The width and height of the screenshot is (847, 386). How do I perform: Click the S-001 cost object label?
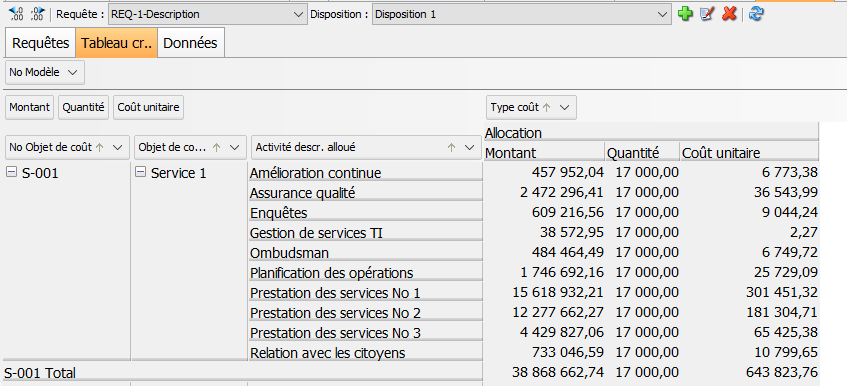click(40, 173)
